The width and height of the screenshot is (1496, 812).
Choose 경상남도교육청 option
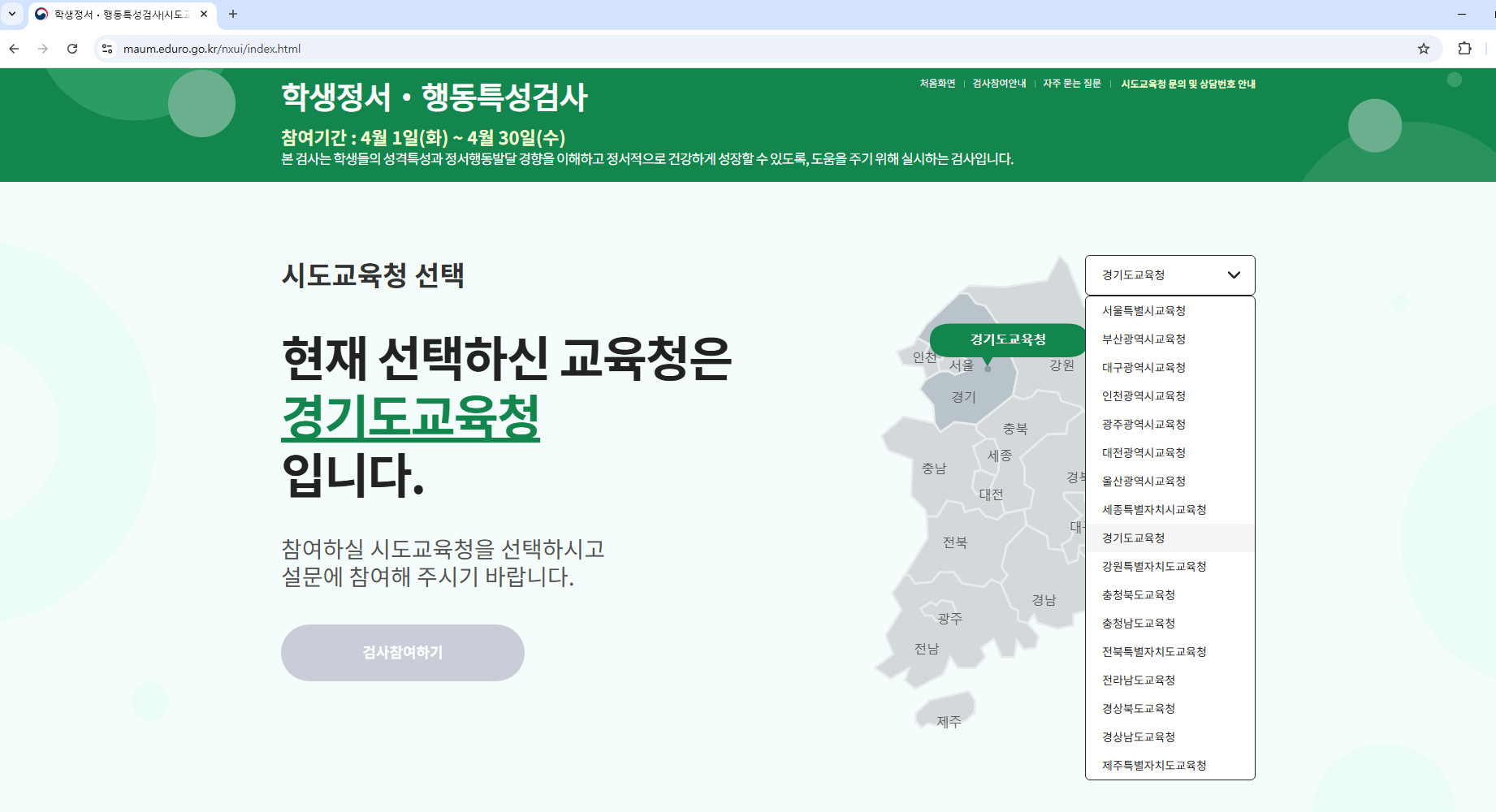pos(1170,737)
